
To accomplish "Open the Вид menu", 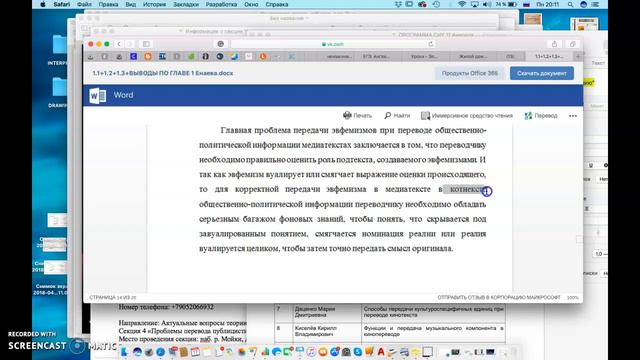I will coord(131,4).
